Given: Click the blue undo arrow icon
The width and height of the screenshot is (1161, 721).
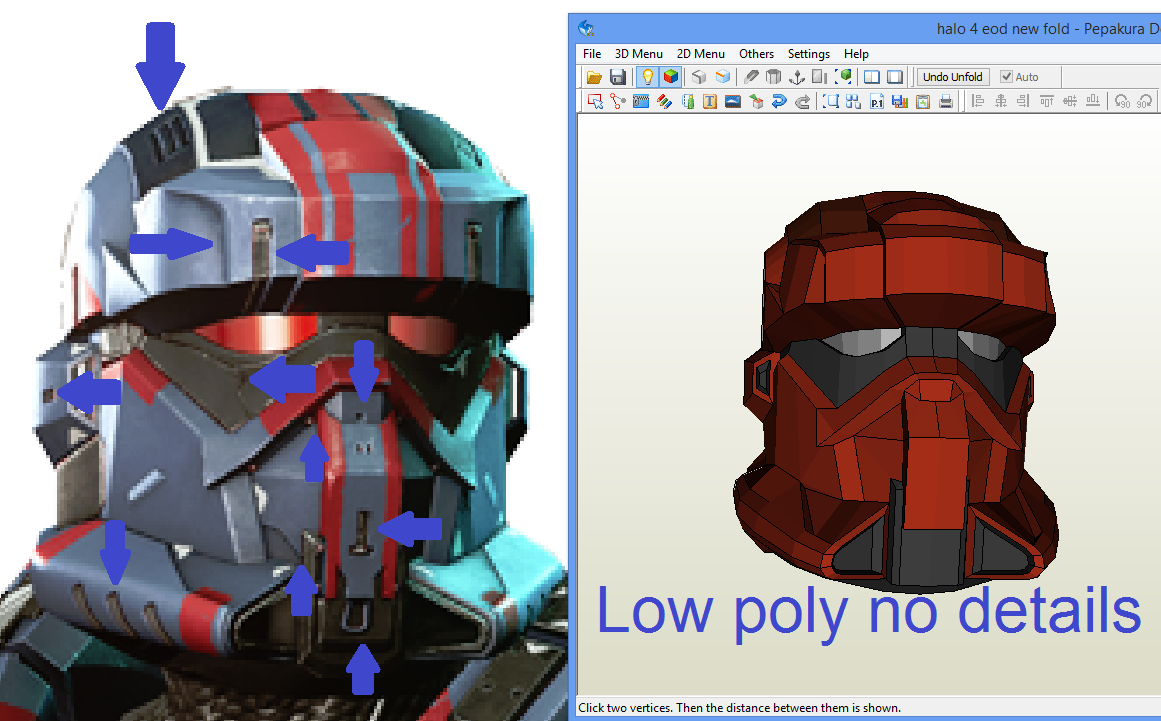Looking at the screenshot, I should click(779, 101).
